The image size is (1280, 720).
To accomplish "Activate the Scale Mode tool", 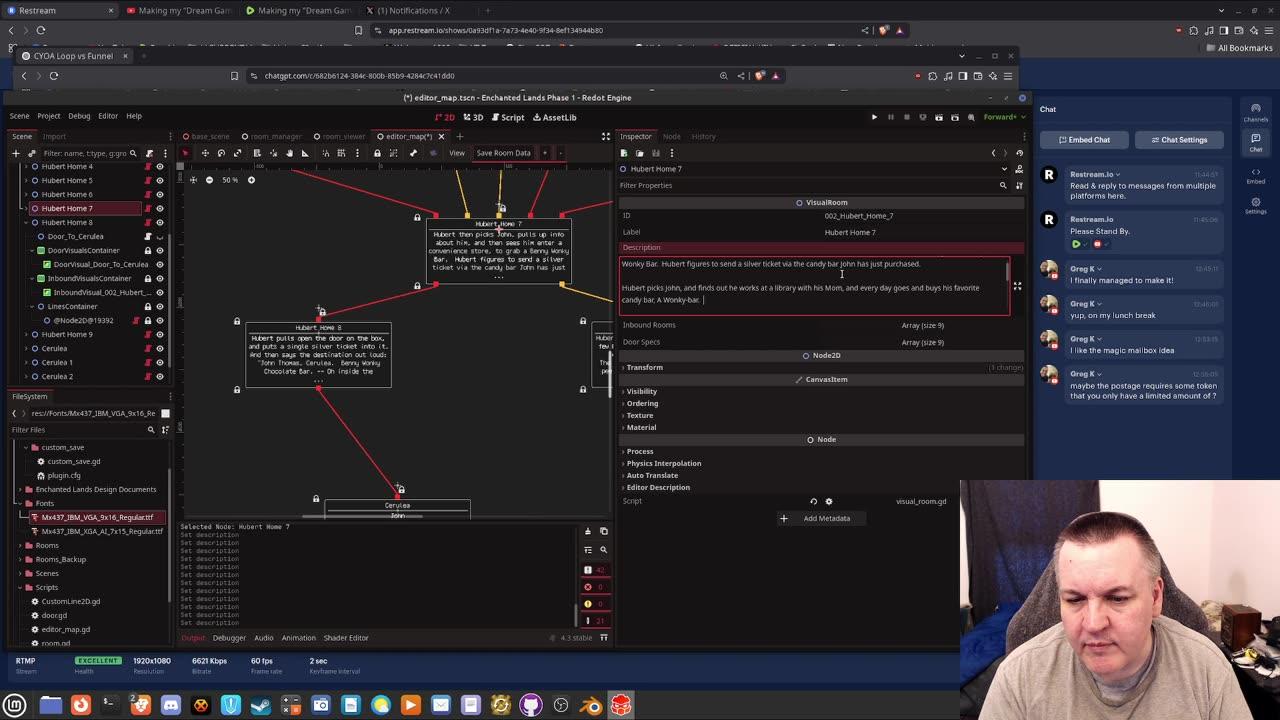I will tap(237, 153).
